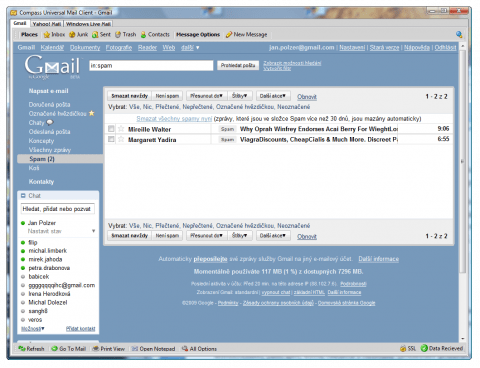Open Nastavení link at top right
The width and height of the screenshot is (480, 368).
pos(352,48)
